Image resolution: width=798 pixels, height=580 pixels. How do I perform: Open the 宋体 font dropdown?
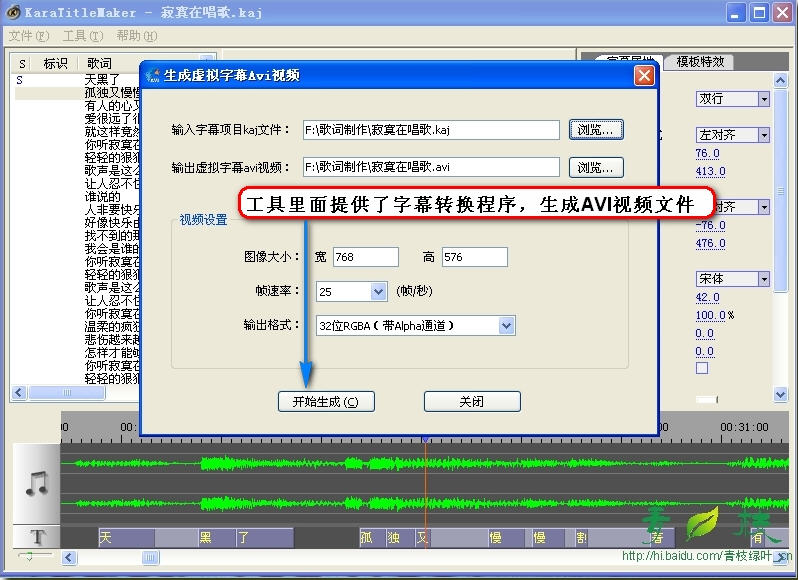click(x=763, y=279)
